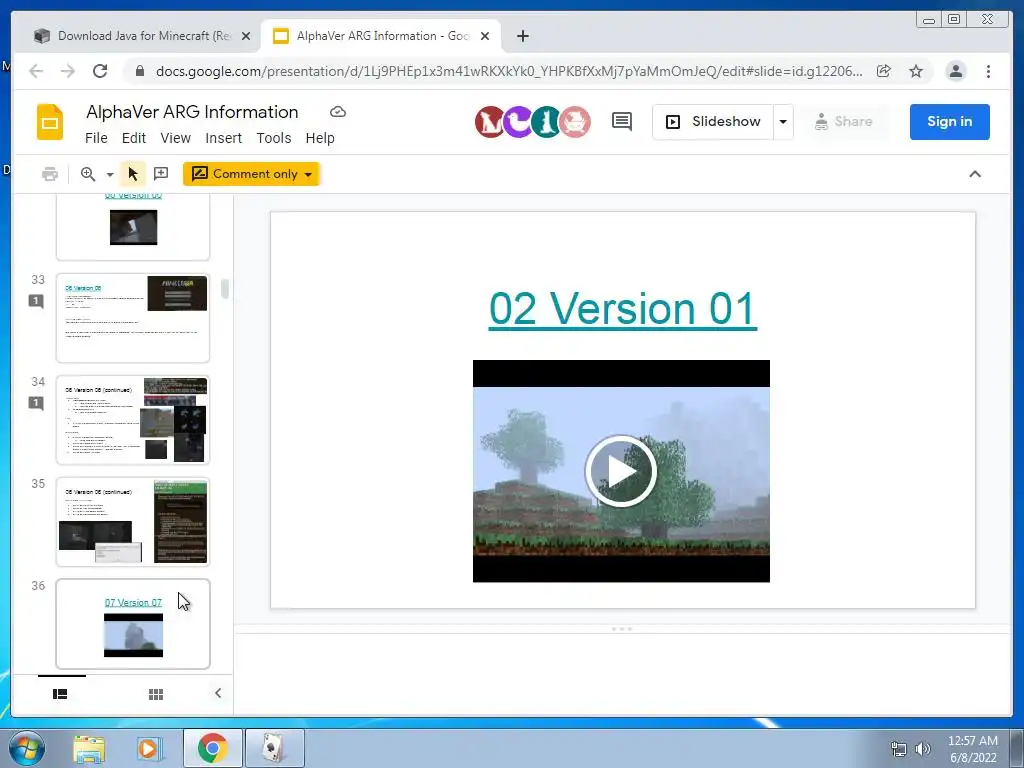
Task: Open the Comment only mode dropdown
Action: click(x=251, y=174)
